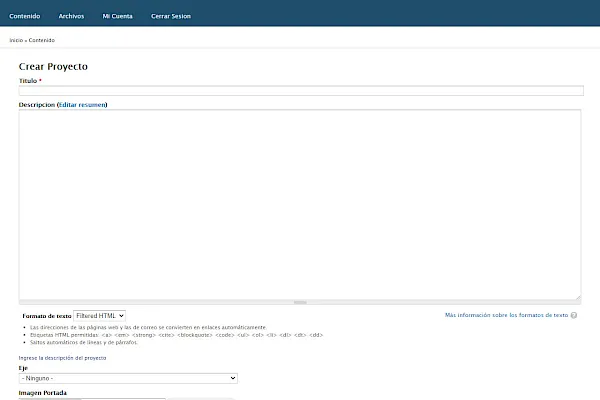Click the 'Ingrese la descripción del proyecto' help text
This screenshot has height=400, width=600.
(x=62, y=358)
